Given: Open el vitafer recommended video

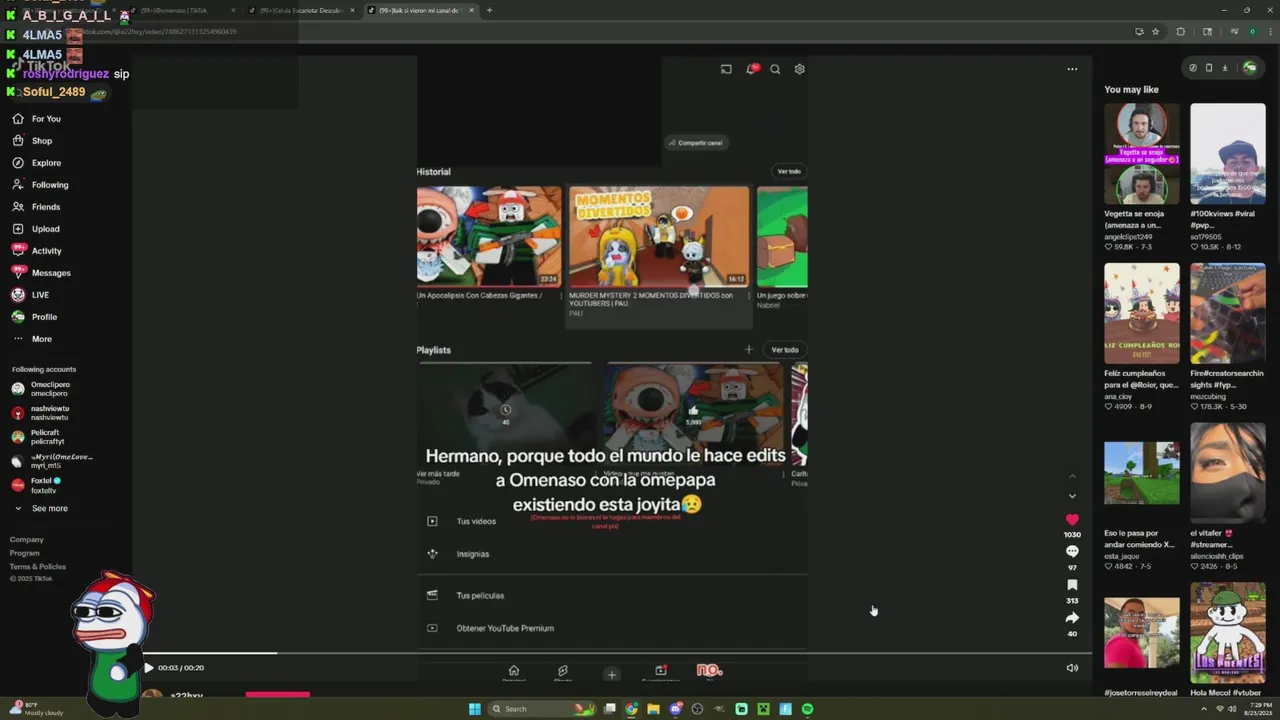Looking at the screenshot, I should [x=1227, y=473].
